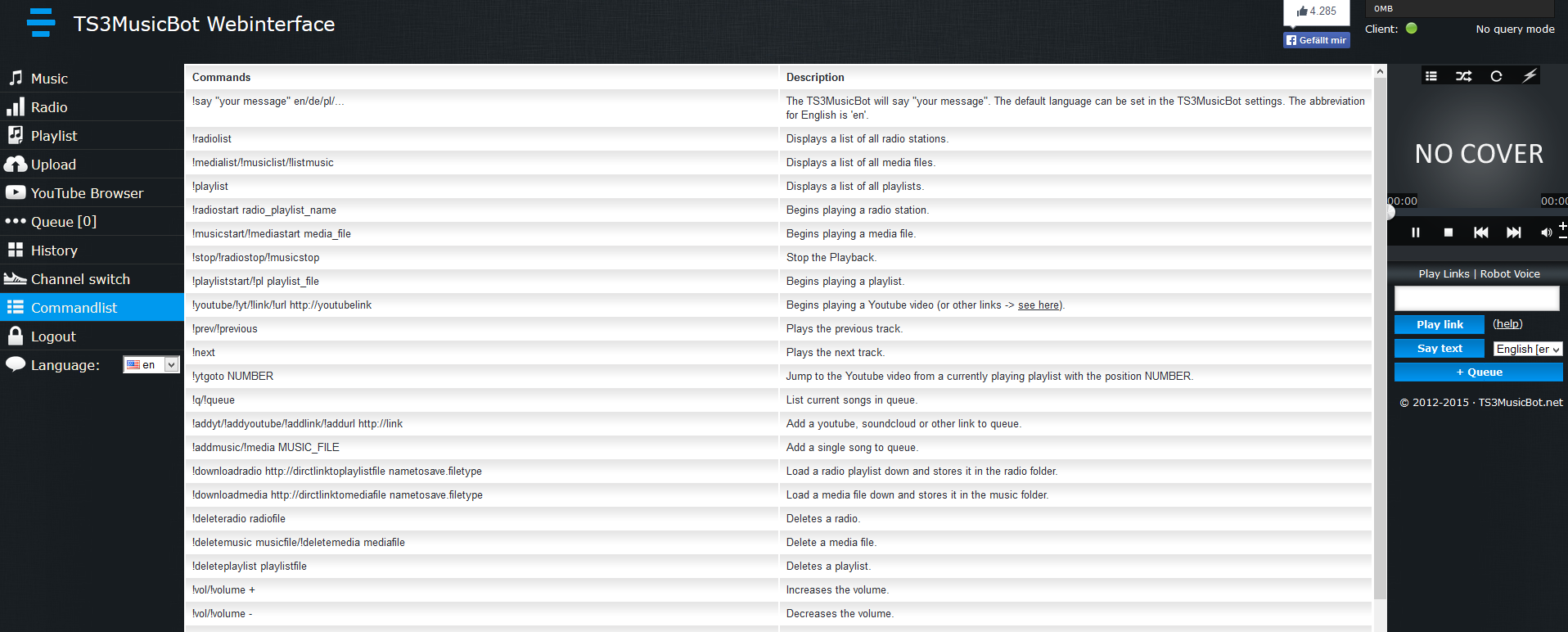Follow the 'see here' link in youtube description
The height and width of the screenshot is (632, 1568).
(x=1039, y=305)
